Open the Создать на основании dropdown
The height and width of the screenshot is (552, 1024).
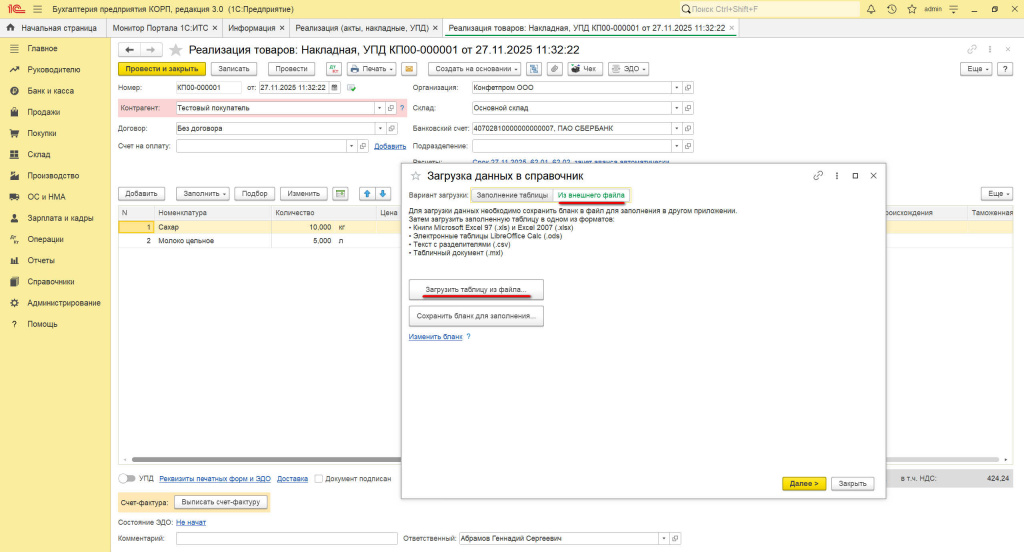tap(475, 69)
